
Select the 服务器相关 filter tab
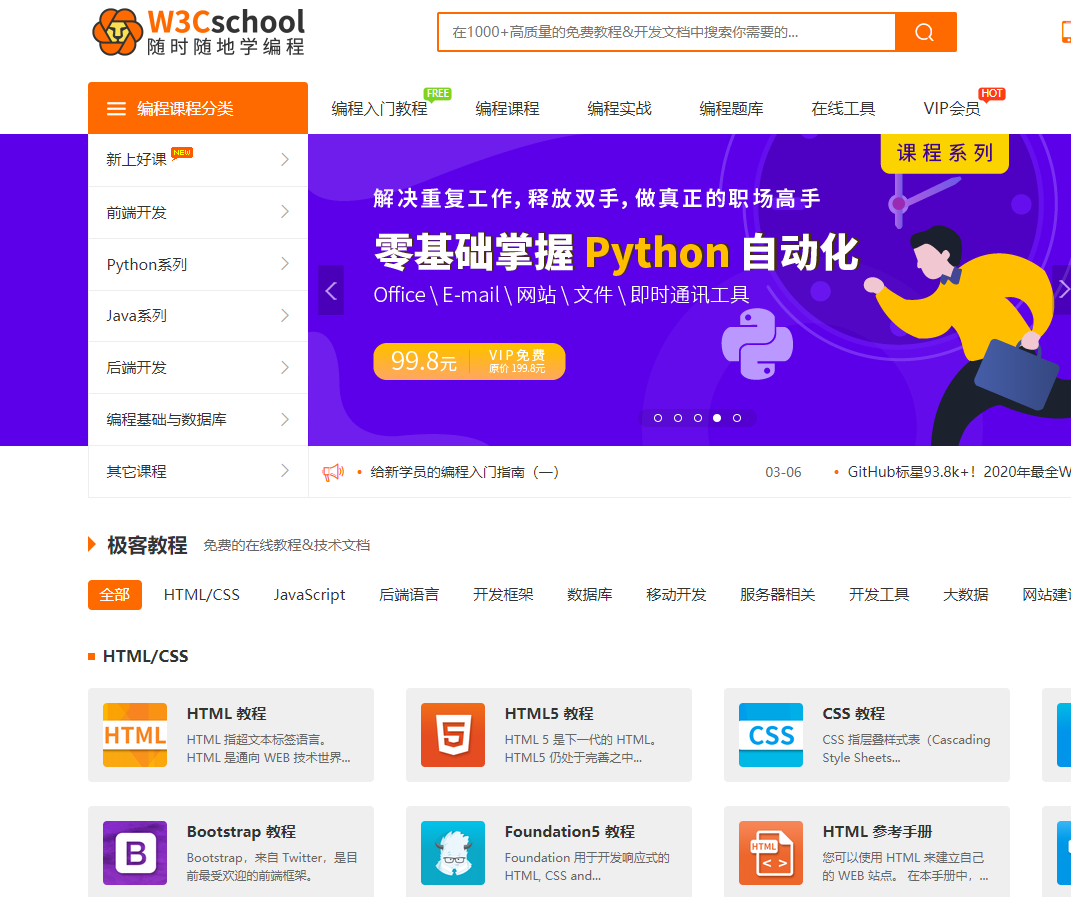click(x=777, y=594)
